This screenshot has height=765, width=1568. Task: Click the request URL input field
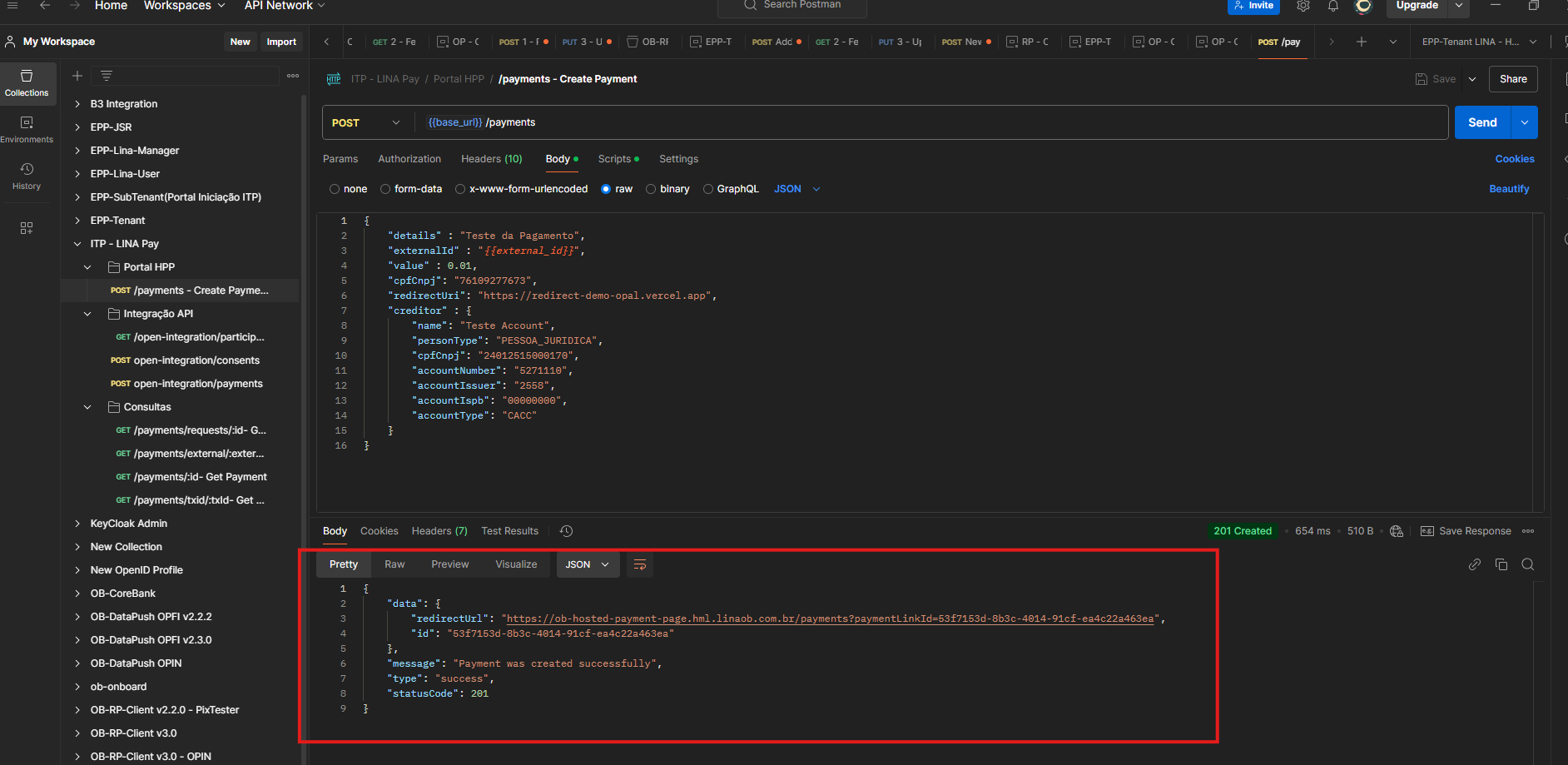(x=915, y=122)
